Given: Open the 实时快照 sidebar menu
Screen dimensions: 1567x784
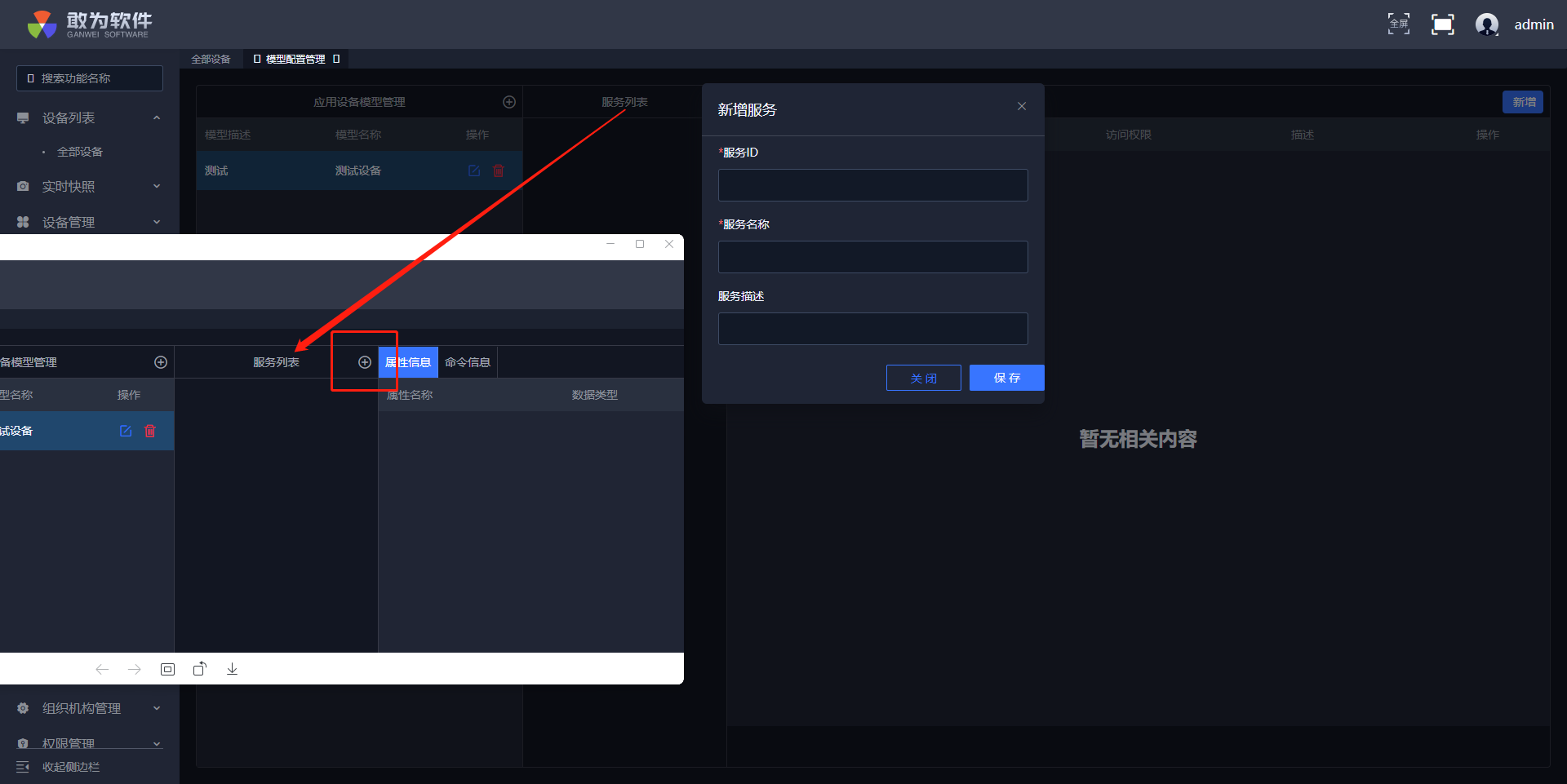Looking at the screenshot, I should tap(69, 187).
